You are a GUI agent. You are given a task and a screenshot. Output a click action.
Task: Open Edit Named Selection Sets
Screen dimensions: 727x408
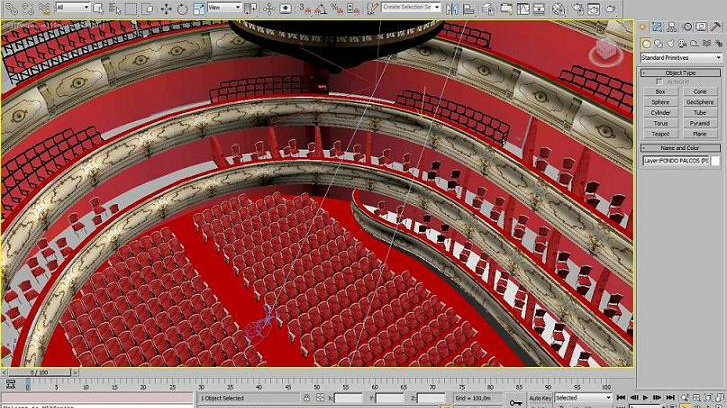[372, 8]
